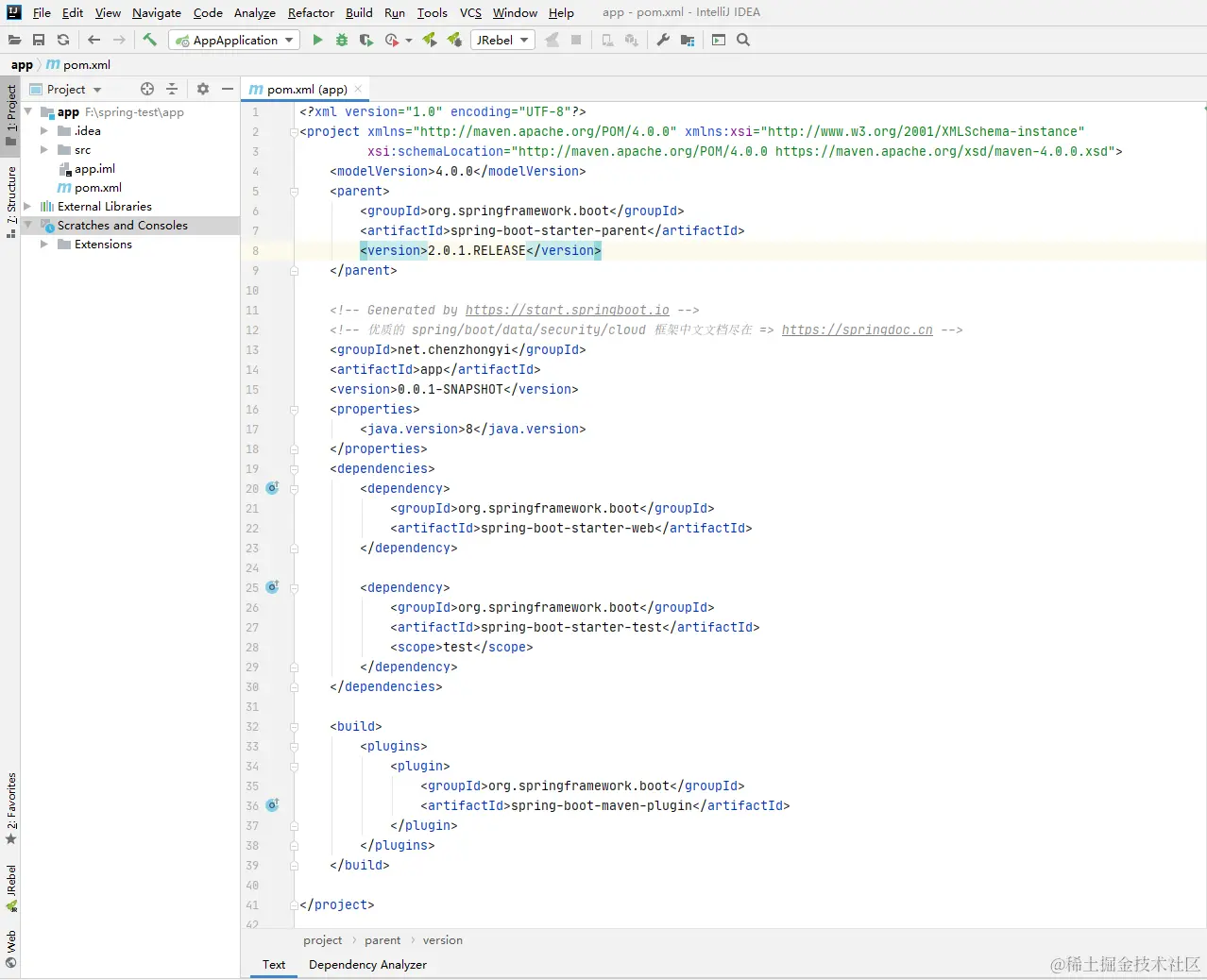Image resolution: width=1207 pixels, height=980 pixels.
Task: Open the File menu
Action: [x=42, y=12]
